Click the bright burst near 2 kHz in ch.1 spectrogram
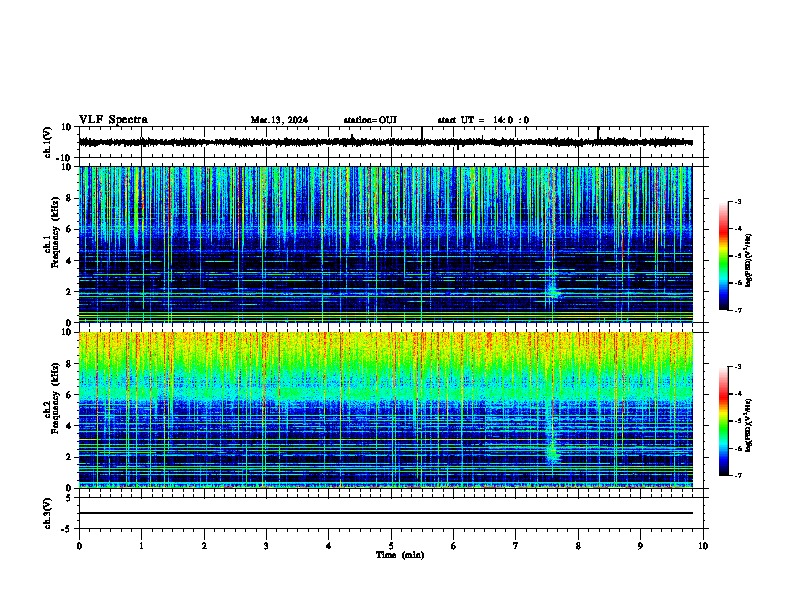The width and height of the screenshot is (792, 612). pyautogui.click(x=553, y=291)
